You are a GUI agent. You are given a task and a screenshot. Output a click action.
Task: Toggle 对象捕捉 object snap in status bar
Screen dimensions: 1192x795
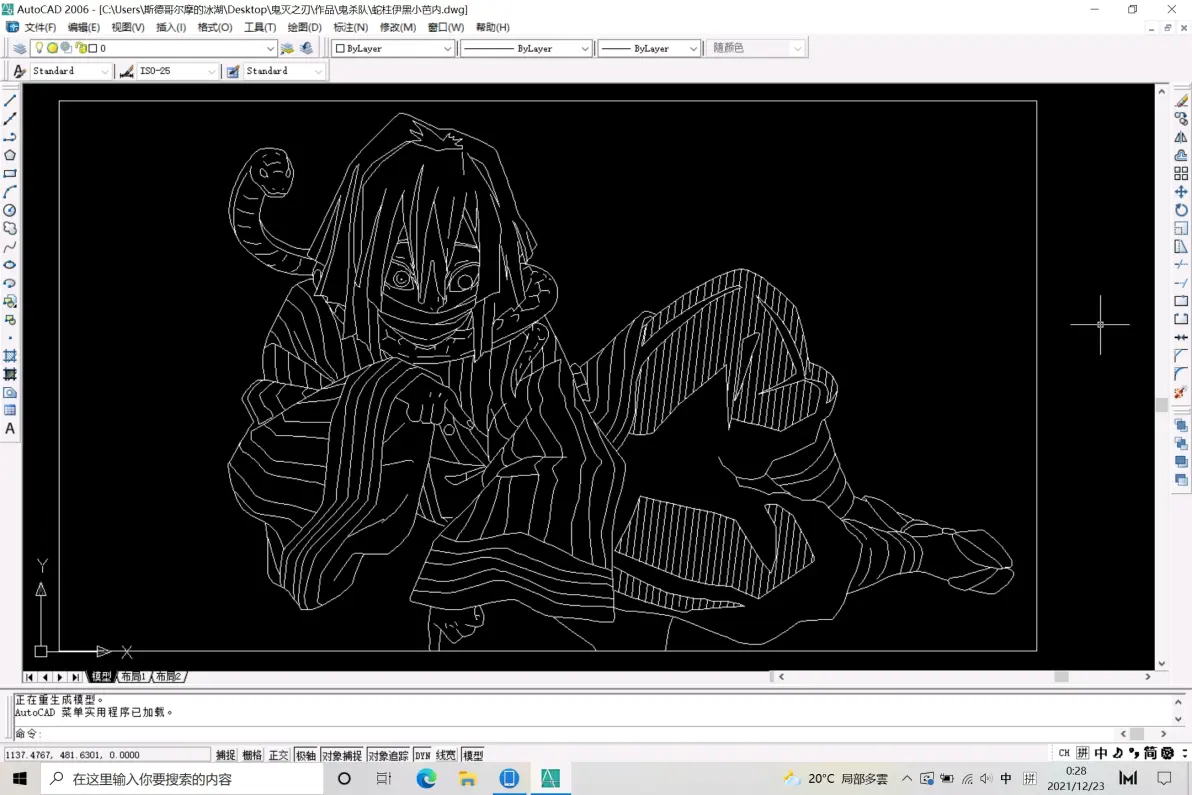342,755
